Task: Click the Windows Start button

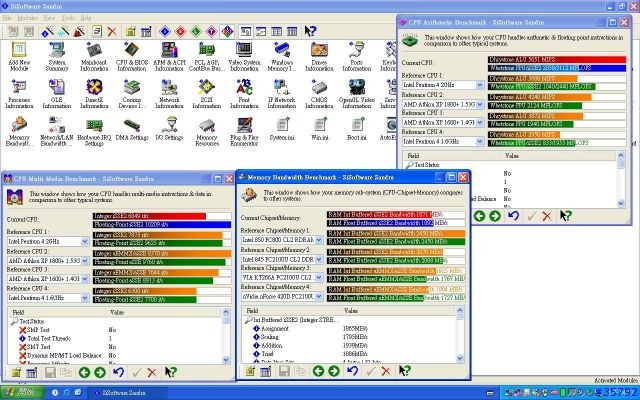Action: coord(22,393)
